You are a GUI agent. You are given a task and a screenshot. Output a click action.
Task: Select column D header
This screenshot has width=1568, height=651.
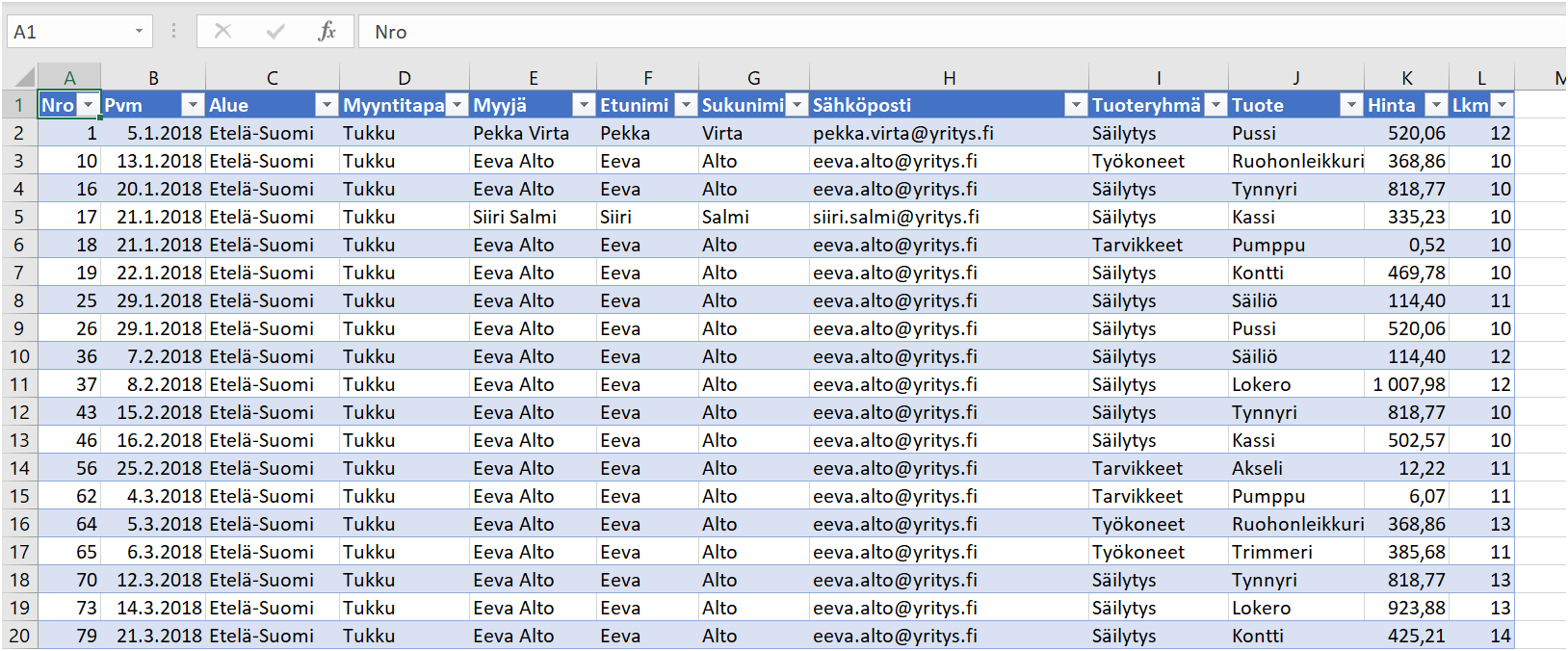pyautogui.click(x=405, y=78)
